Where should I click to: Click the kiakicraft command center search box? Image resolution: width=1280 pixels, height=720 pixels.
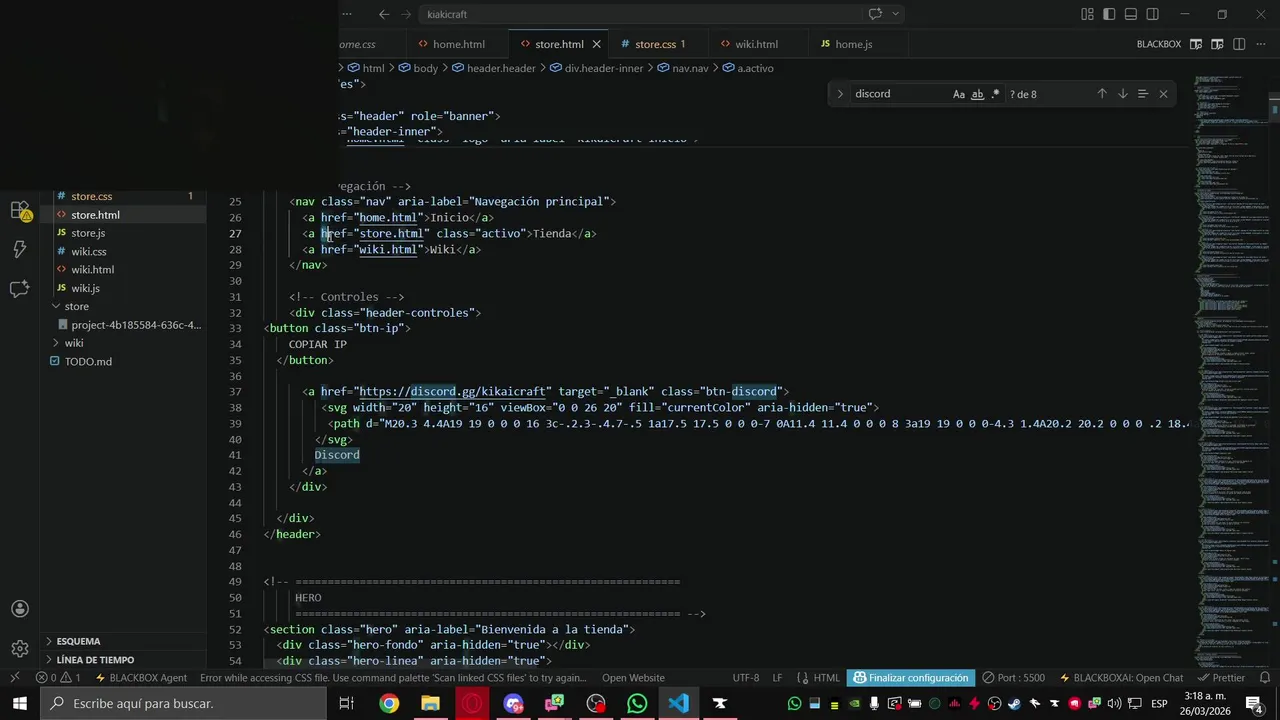pos(638,14)
